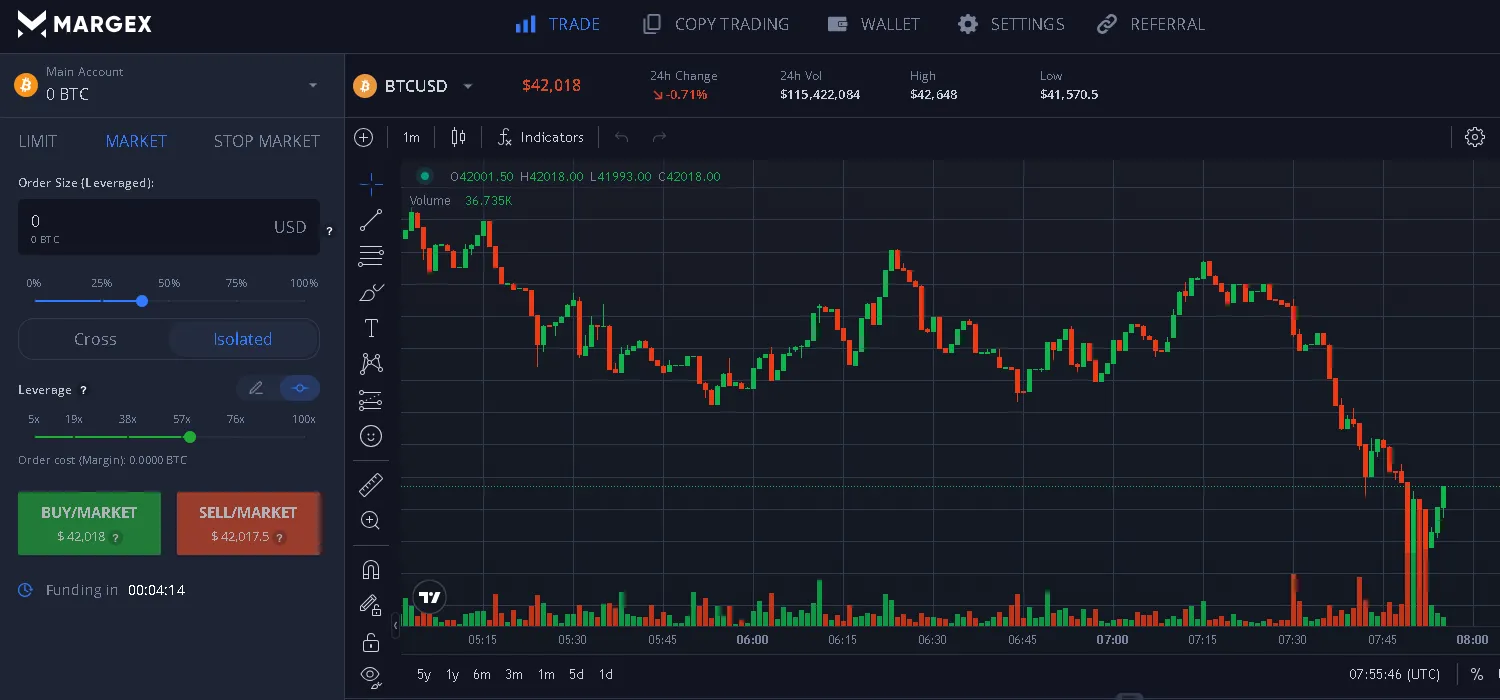Viewport: 1500px width, 700px height.
Task: Toggle hide all drawings eye icon
Action: [371, 677]
